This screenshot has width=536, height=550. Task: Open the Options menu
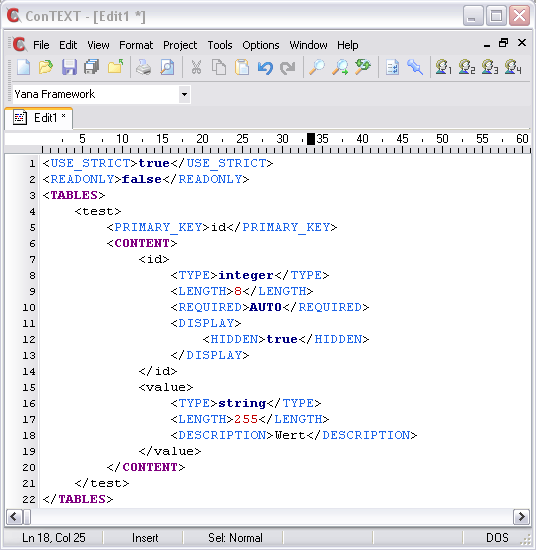tap(261, 45)
